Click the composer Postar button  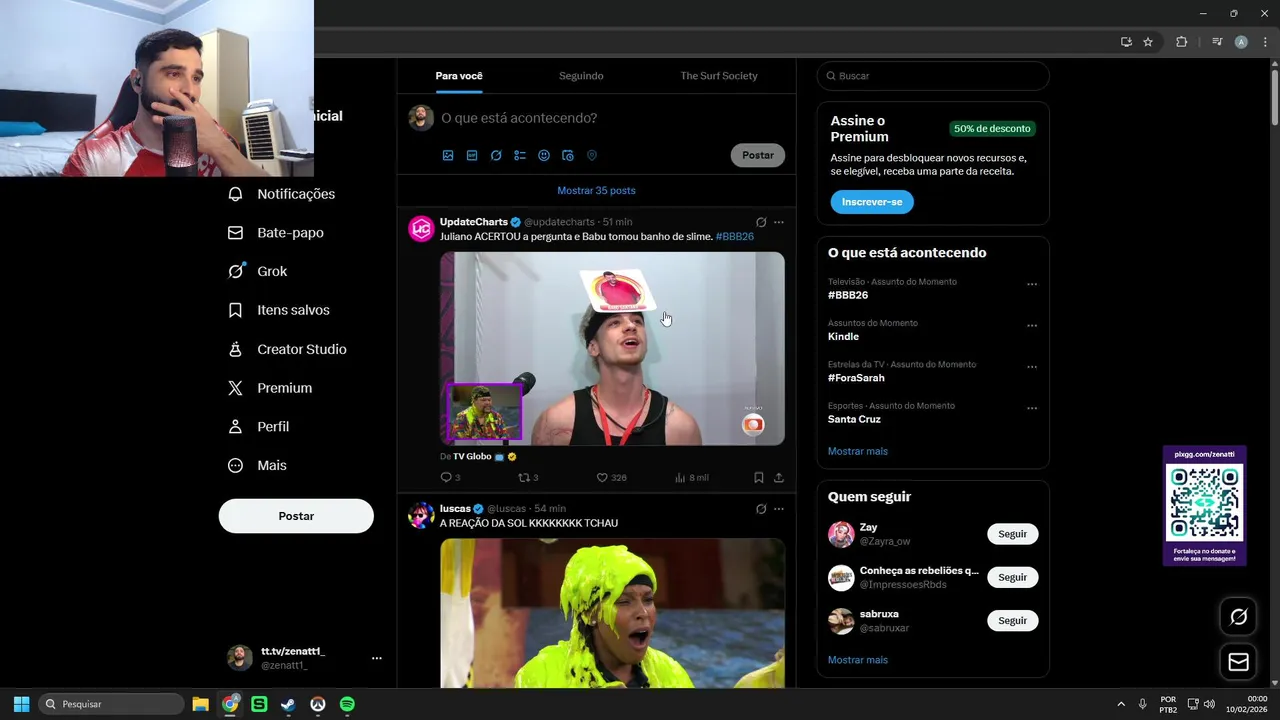[x=758, y=155]
